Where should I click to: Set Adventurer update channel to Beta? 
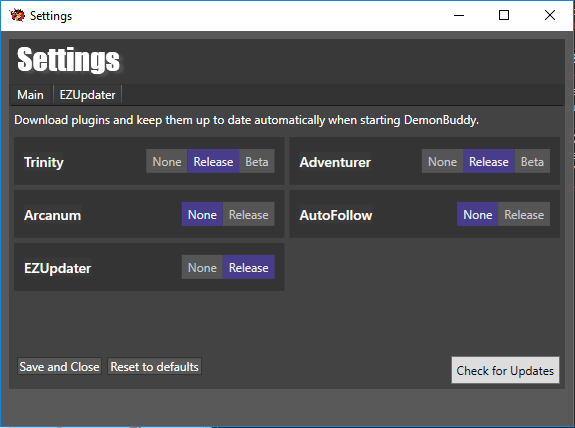click(532, 162)
